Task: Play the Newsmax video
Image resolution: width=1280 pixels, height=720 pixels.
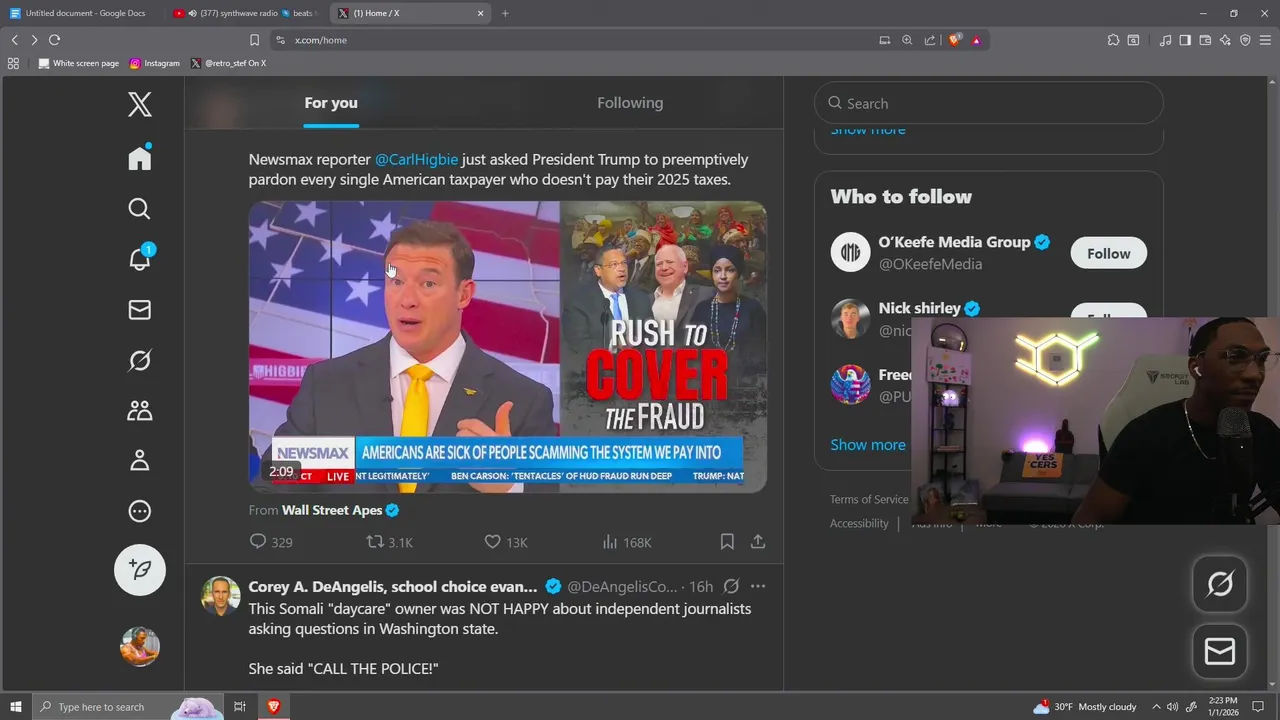Action: pyautogui.click(x=508, y=347)
